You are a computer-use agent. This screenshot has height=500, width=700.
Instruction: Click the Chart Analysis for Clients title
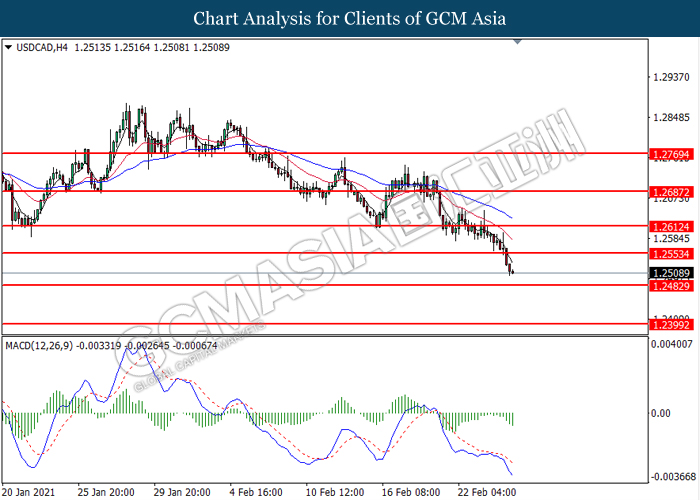350,18
